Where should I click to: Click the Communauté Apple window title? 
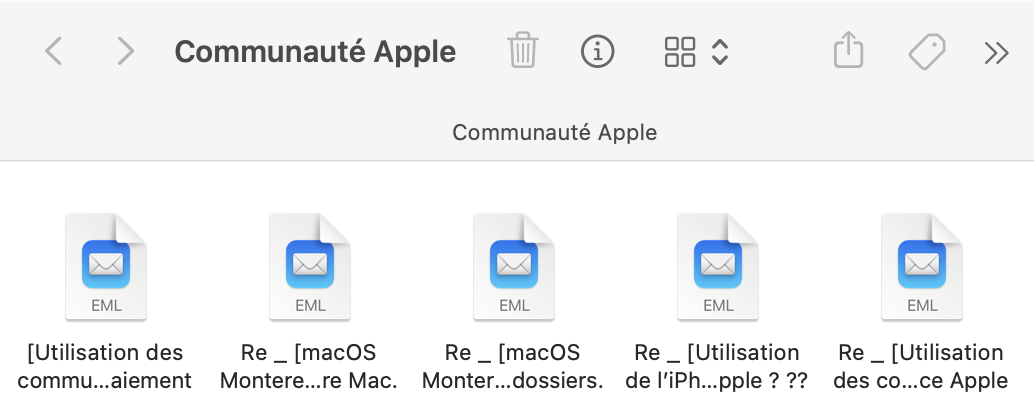[x=315, y=51]
